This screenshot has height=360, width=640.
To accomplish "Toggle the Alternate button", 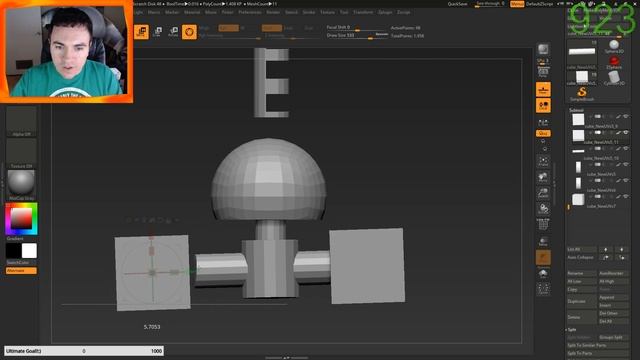I will click(21, 271).
